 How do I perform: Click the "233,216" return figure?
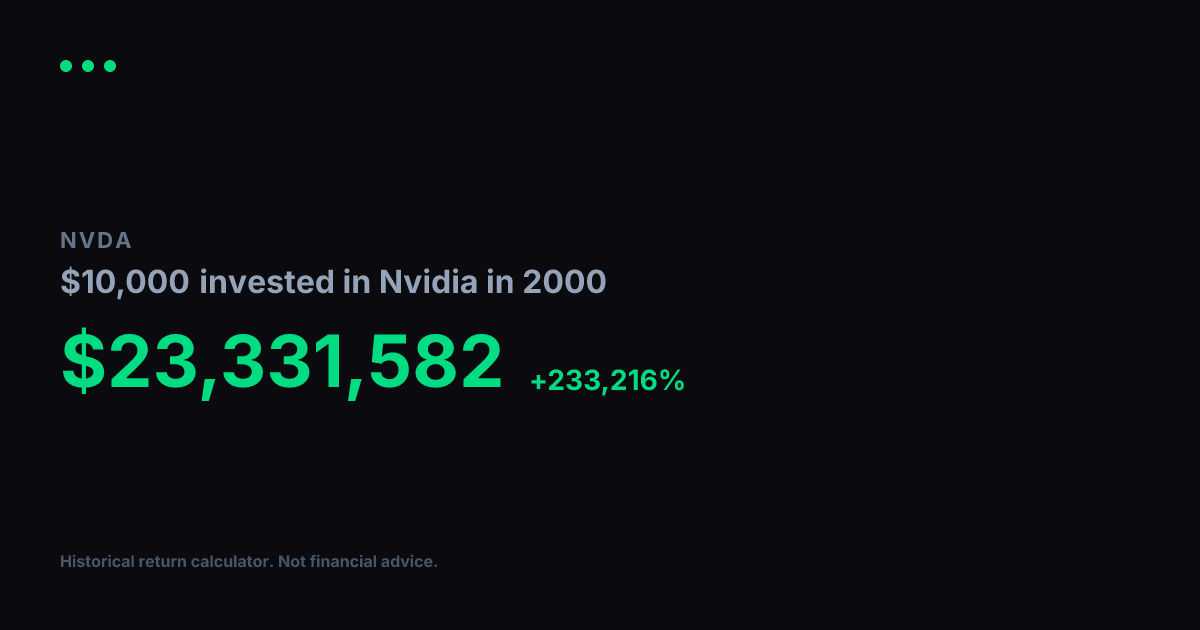click(x=601, y=381)
